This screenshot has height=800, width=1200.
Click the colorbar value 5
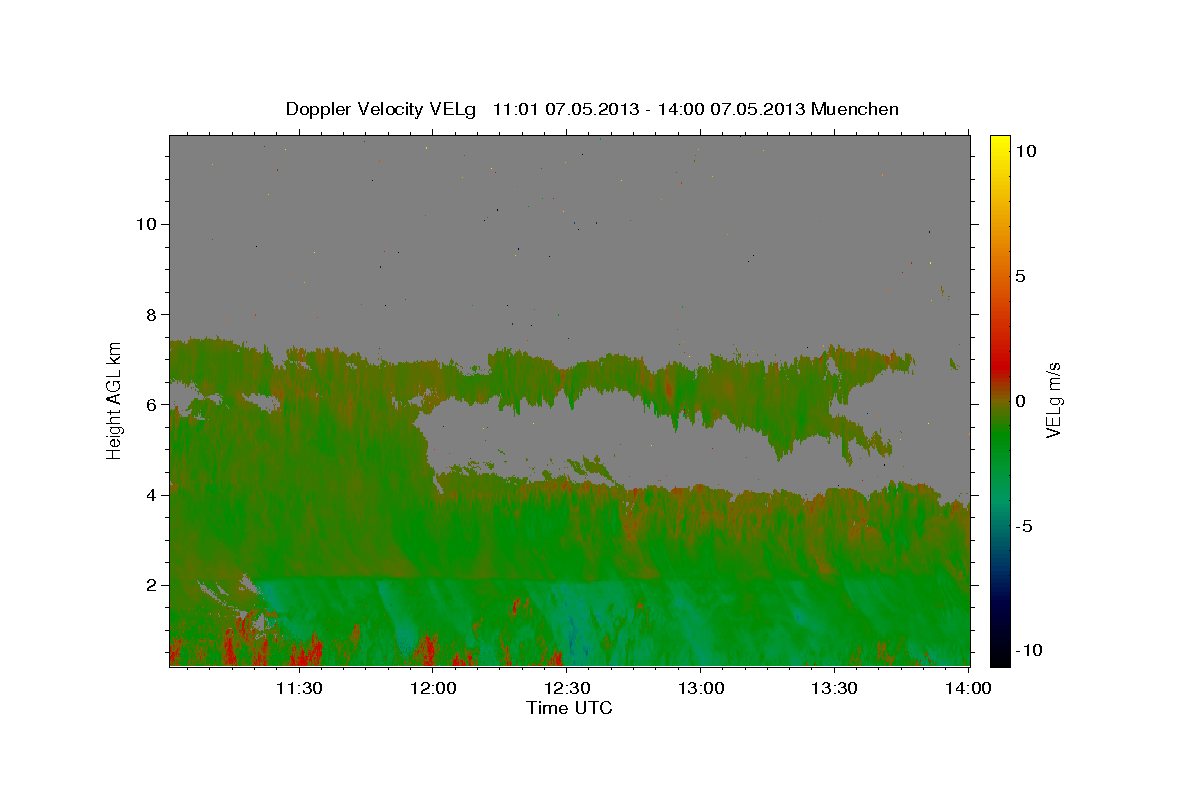(x=1020, y=275)
